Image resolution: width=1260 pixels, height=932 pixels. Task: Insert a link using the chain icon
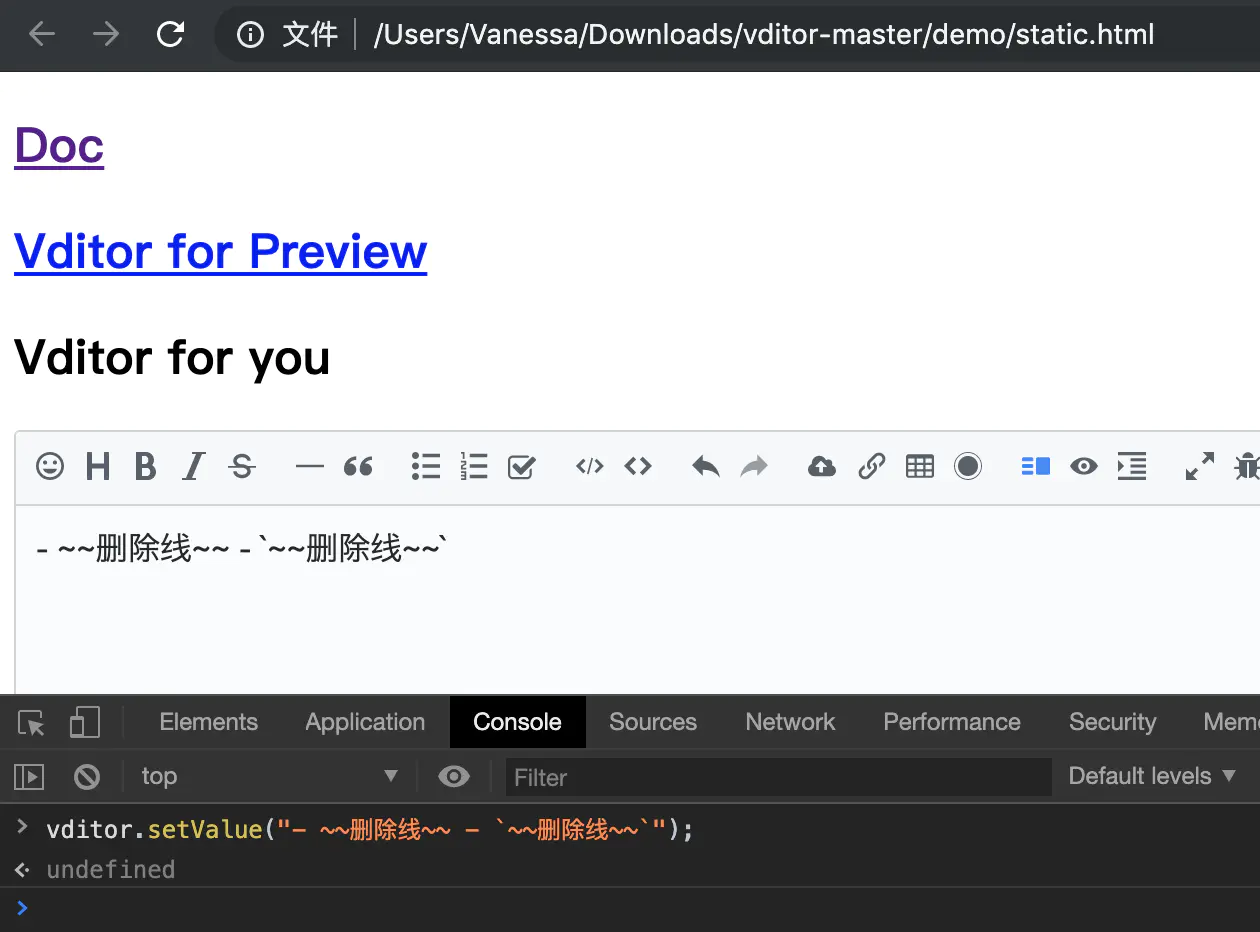tap(871, 466)
